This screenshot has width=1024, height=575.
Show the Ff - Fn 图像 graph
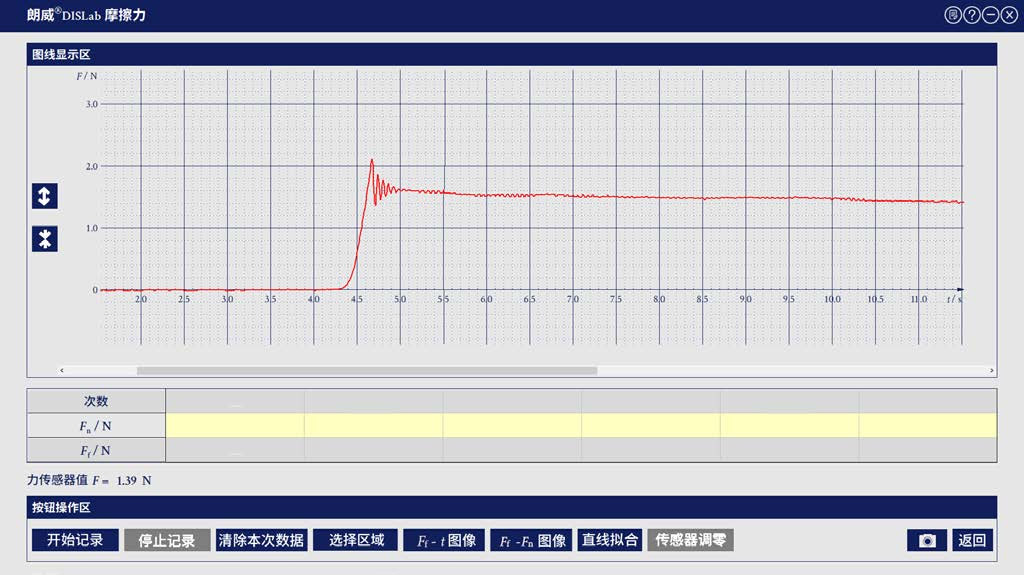click(x=533, y=540)
